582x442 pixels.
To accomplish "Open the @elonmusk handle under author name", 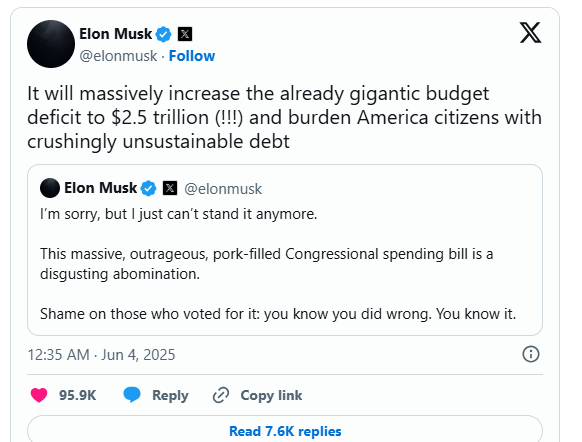I will click(118, 56).
